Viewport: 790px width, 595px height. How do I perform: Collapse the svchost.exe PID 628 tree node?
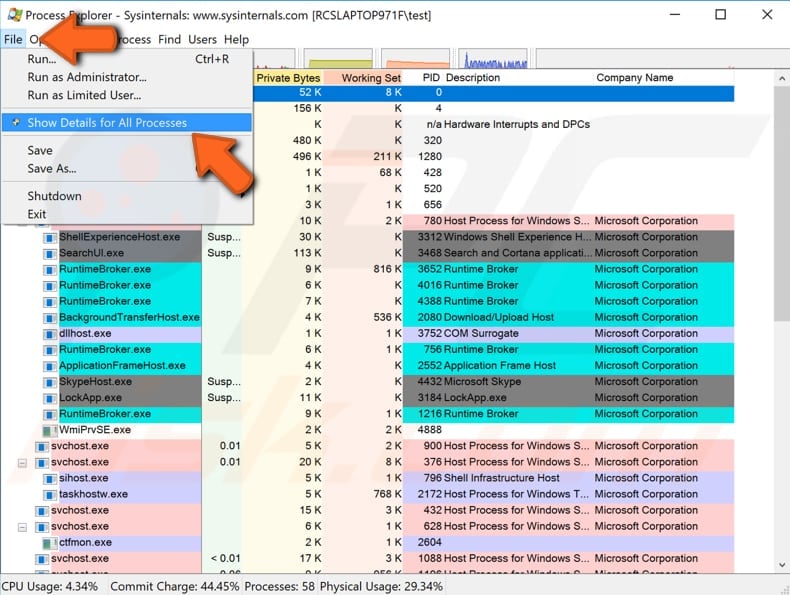pos(22,527)
